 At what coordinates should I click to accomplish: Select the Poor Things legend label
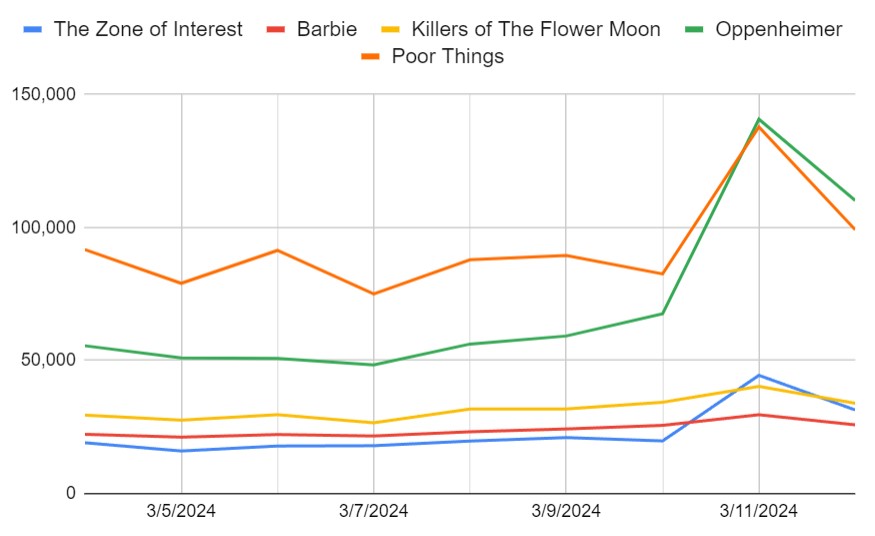[448, 56]
